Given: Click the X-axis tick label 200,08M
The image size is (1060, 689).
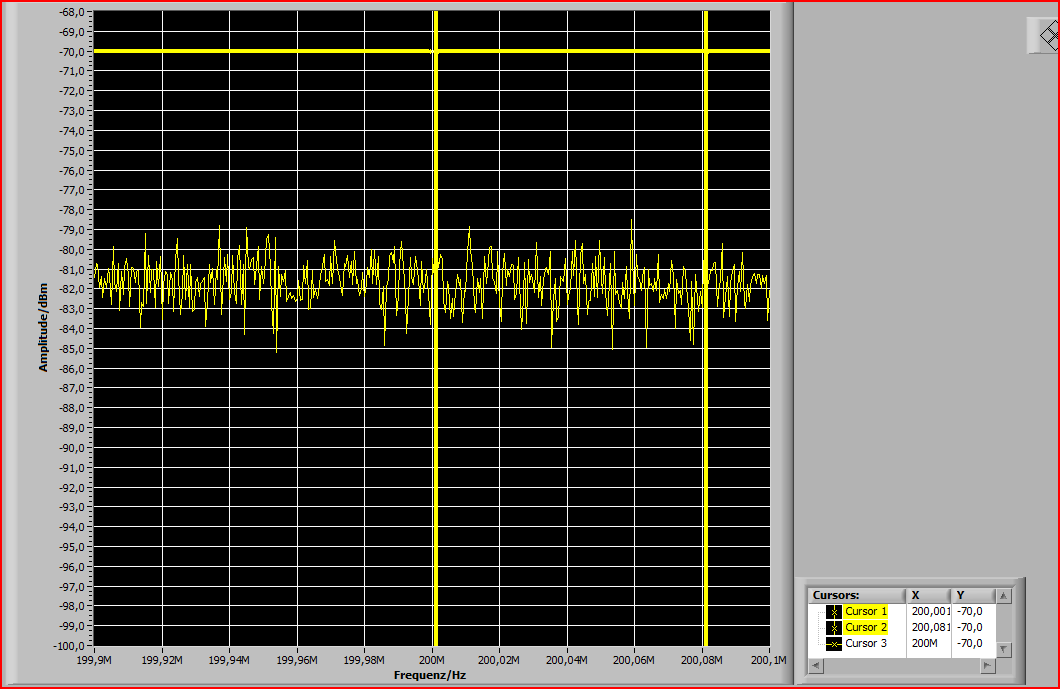Looking at the screenshot, I should (702, 660).
